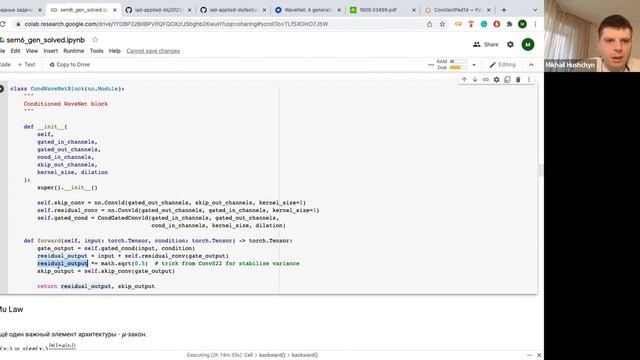Click the RAM and Disk usage indicator
The width and height of the screenshot is (640, 360).
point(451,64)
